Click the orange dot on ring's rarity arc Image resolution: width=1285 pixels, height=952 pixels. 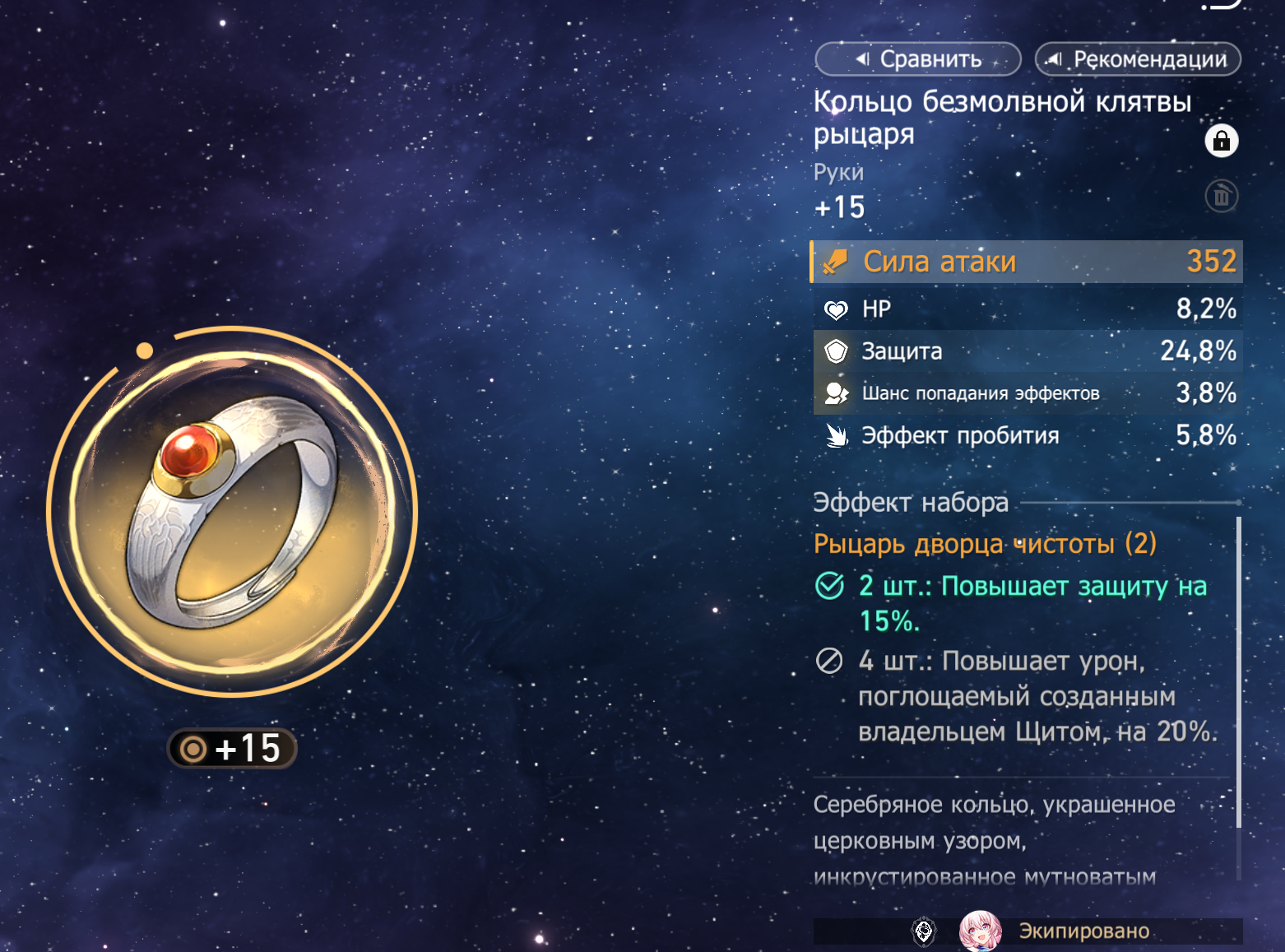(x=145, y=351)
